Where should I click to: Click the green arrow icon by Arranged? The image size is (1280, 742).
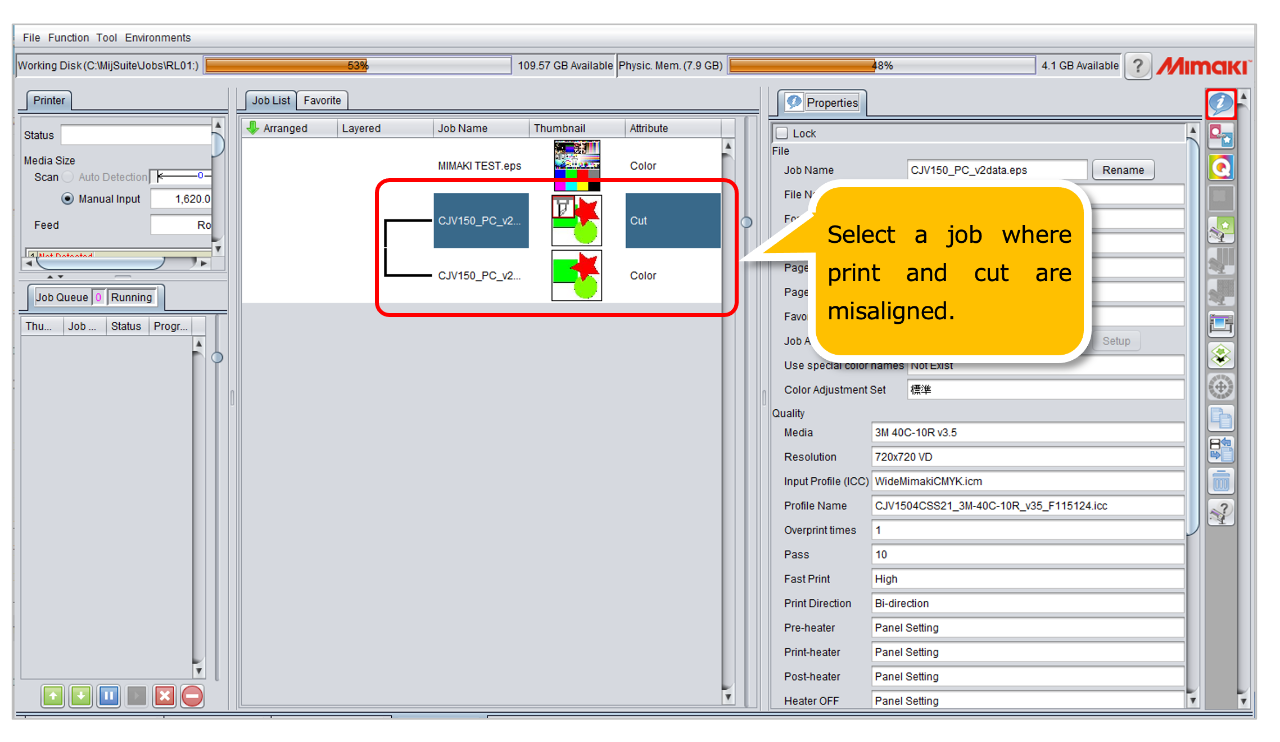253,128
